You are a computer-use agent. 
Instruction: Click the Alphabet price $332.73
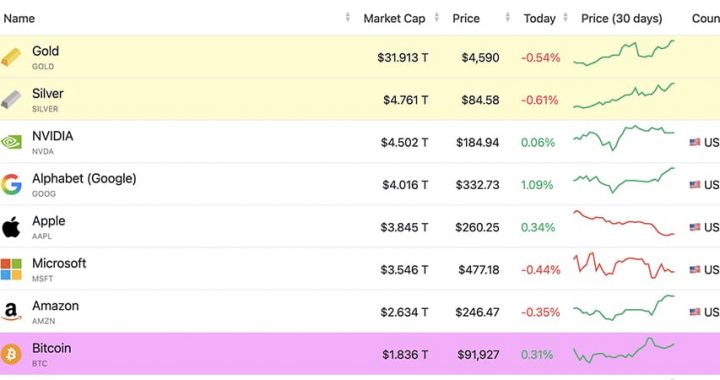(478, 185)
